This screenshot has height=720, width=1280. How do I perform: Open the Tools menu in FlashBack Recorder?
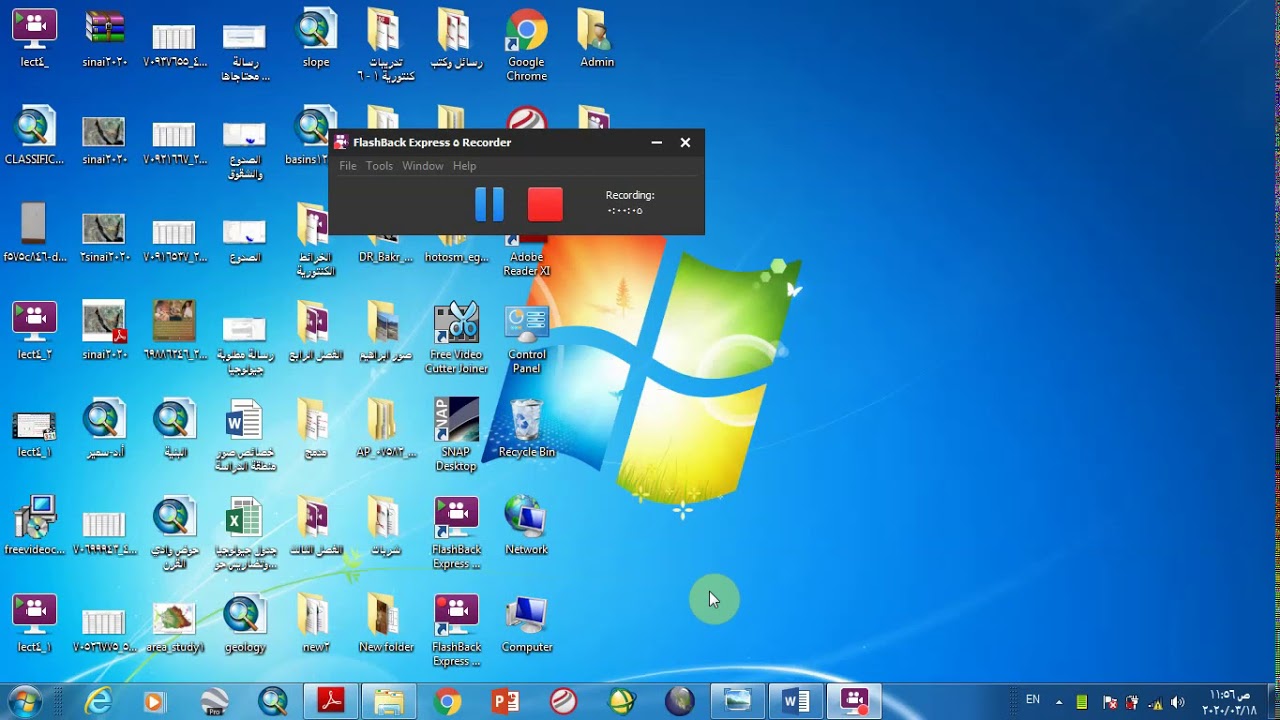(x=379, y=166)
